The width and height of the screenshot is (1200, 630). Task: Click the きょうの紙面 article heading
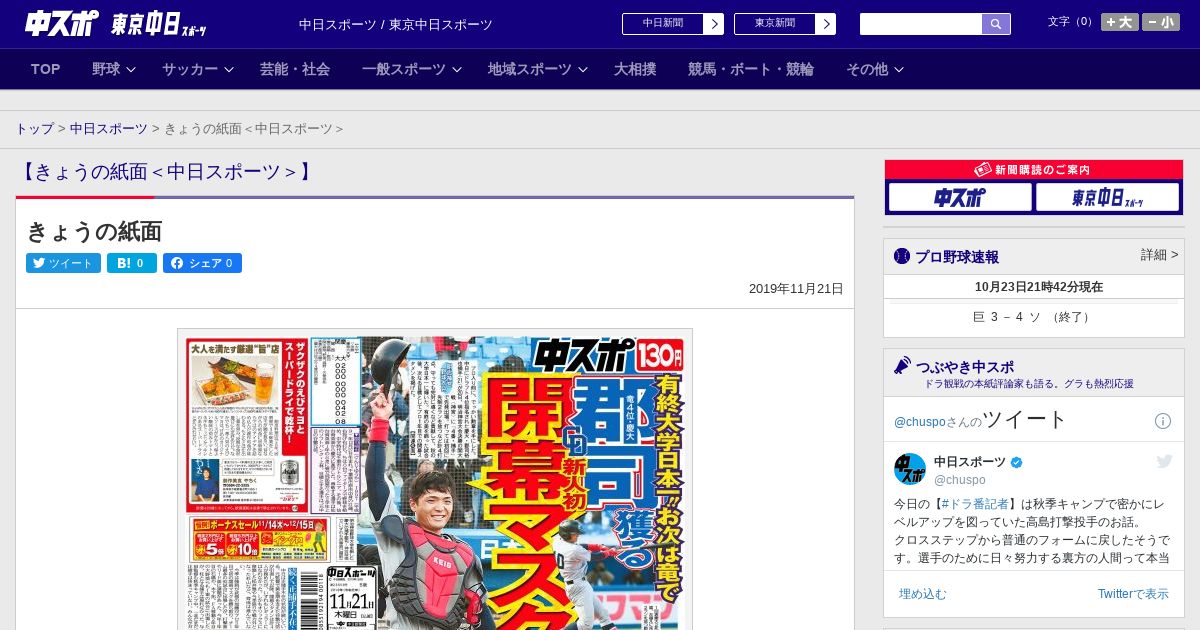(94, 231)
